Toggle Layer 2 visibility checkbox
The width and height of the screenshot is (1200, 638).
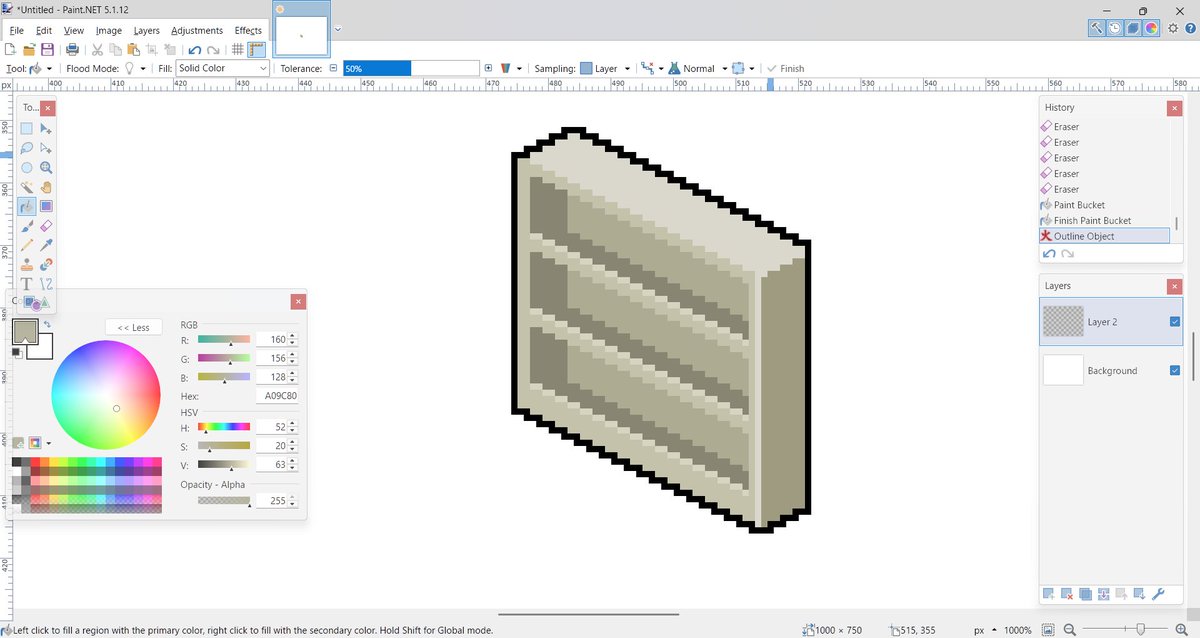(x=1174, y=322)
